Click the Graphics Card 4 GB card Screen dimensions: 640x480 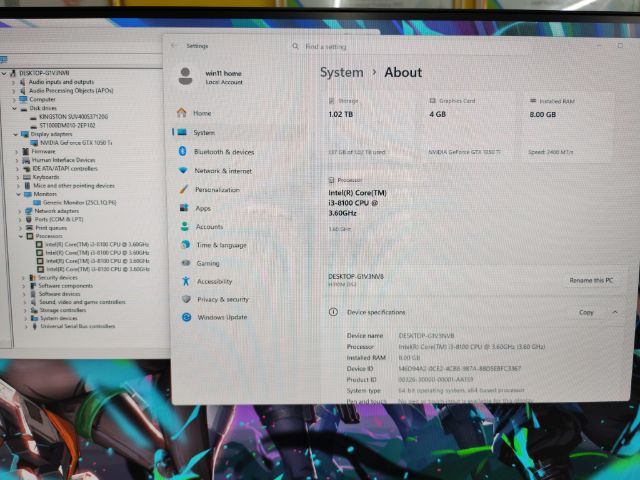(471, 126)
